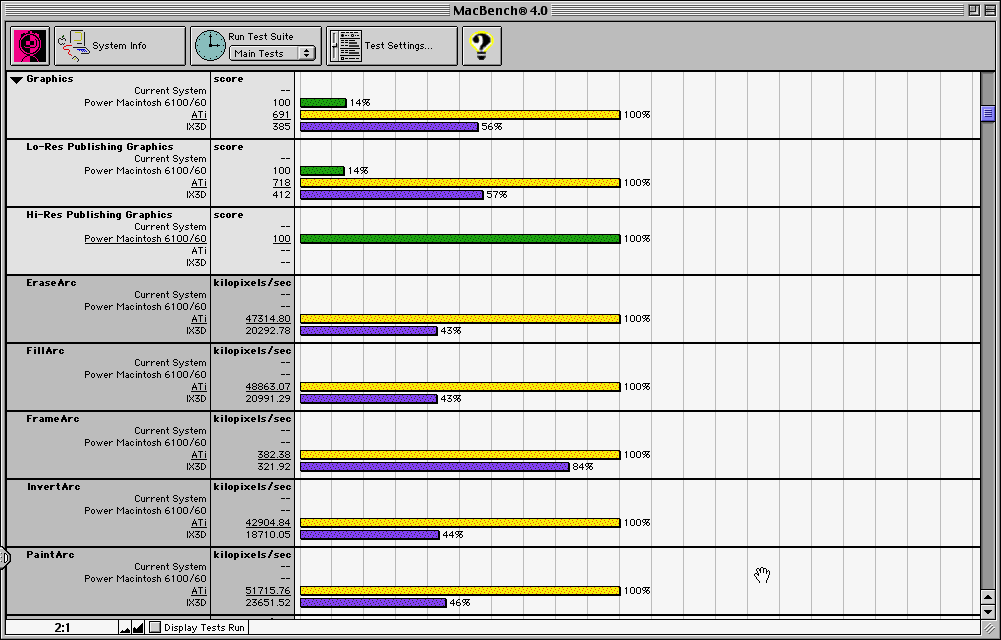
Task: Click the large chart zoom-in icon
Action: click(138, 628)
